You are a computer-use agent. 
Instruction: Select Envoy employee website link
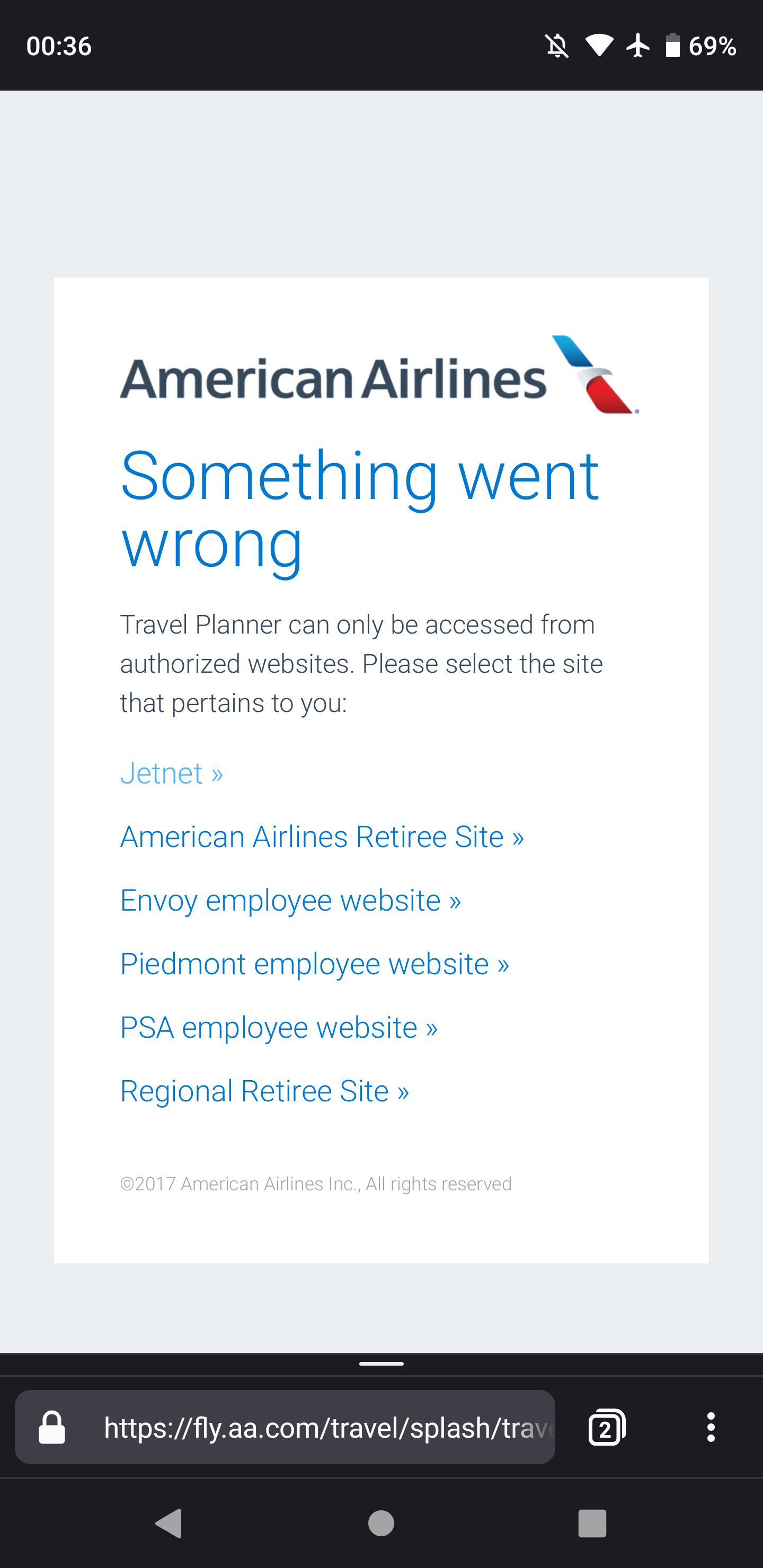(x=290, y=901)
